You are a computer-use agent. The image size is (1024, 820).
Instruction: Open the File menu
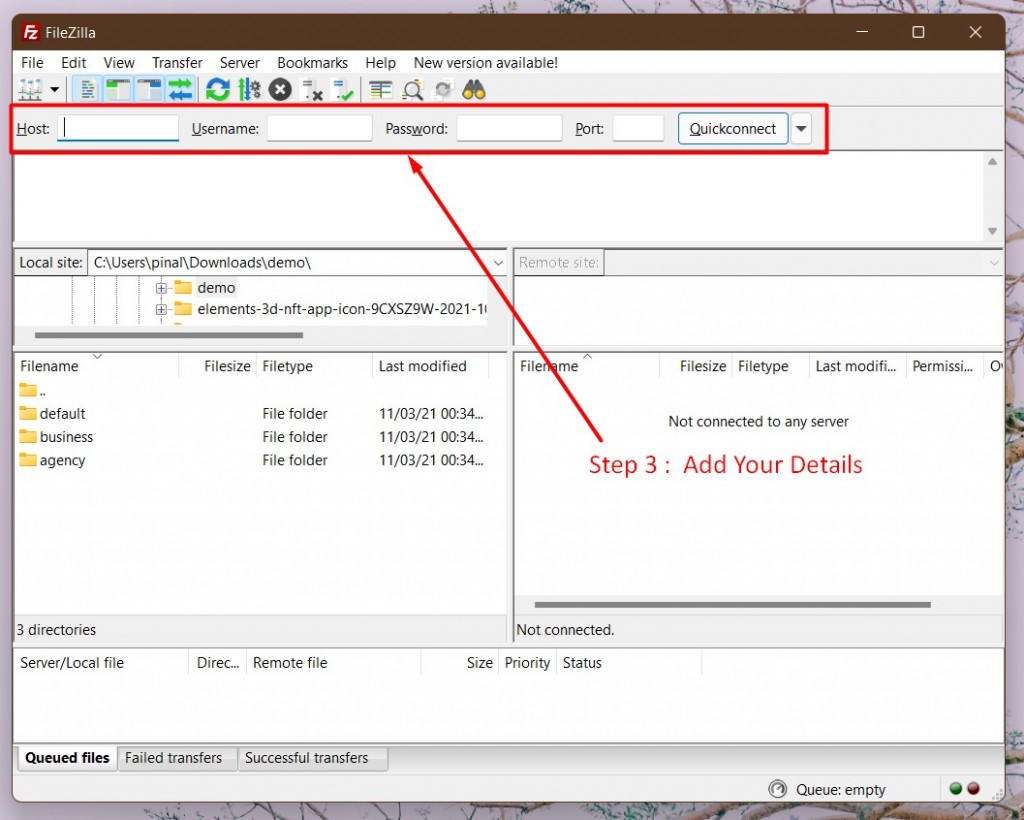coord(32,63)
